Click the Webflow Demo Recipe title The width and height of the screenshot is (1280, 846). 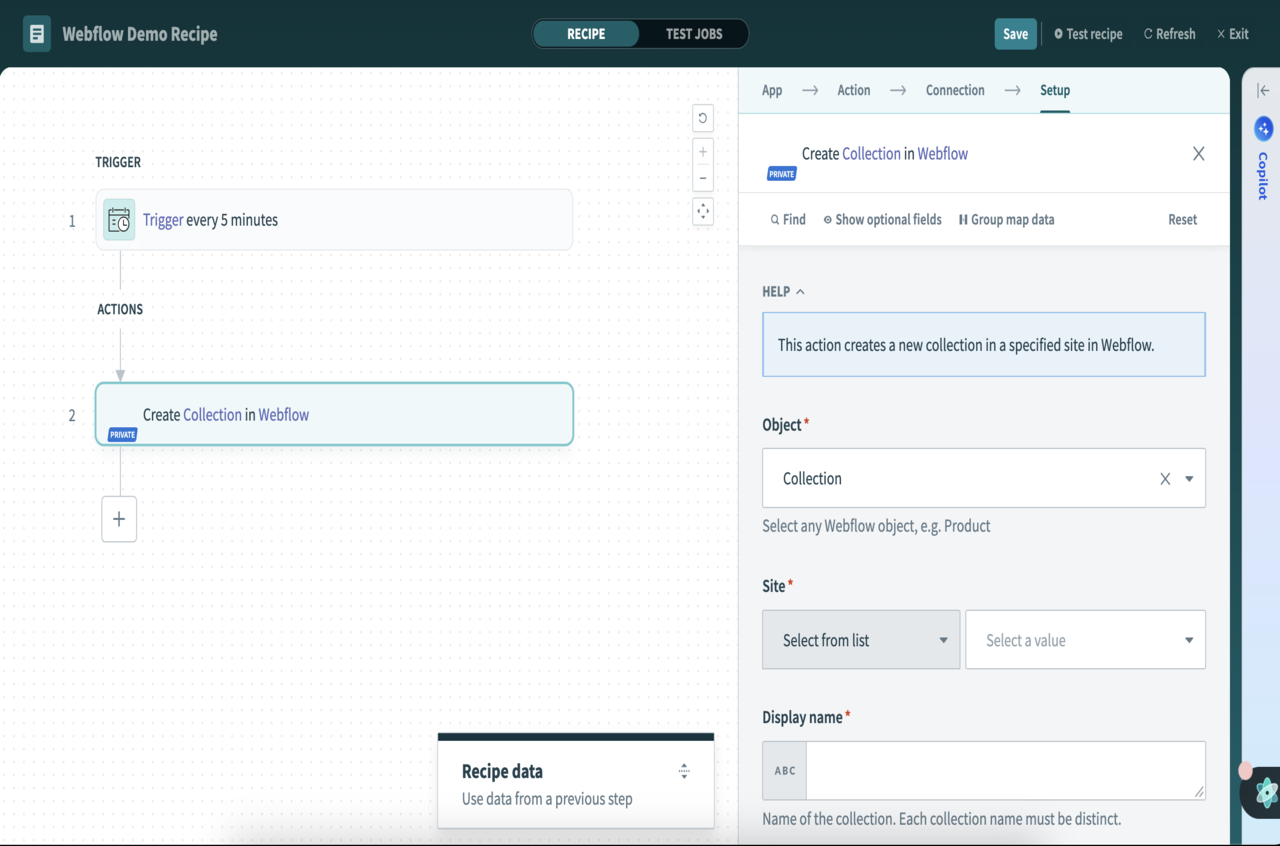(140, 34)
